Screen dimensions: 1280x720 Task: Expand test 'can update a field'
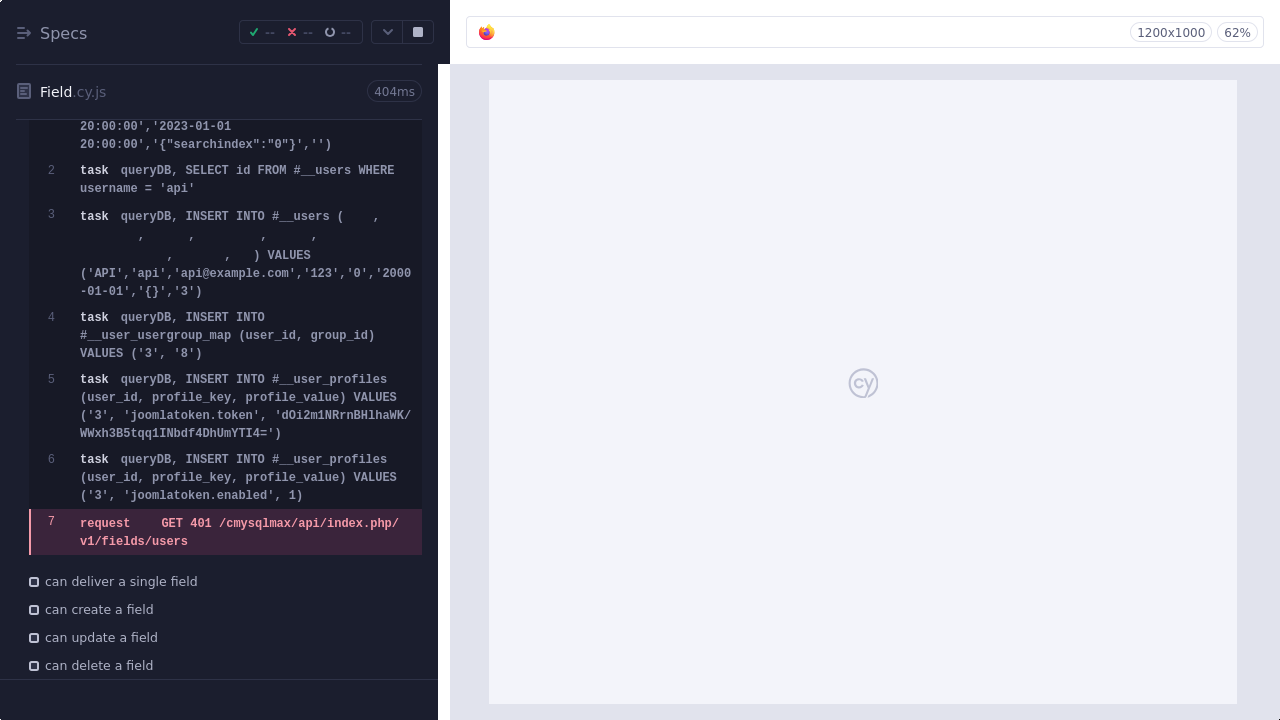pyautogui.click(x=101, y=638)
